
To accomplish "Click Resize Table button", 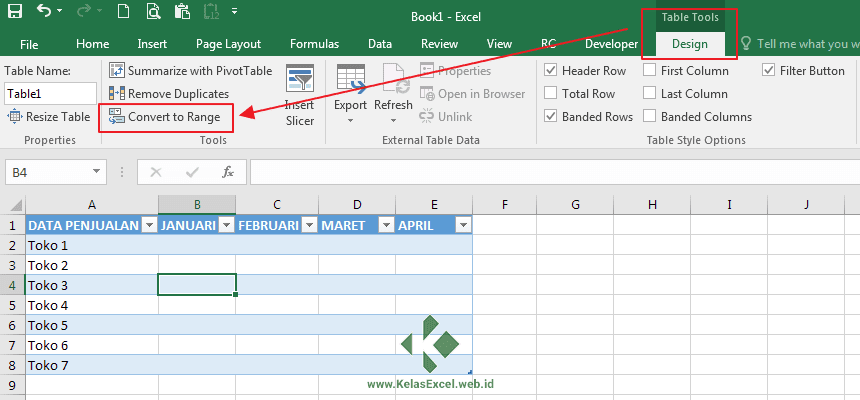I will tap(48, 117).
